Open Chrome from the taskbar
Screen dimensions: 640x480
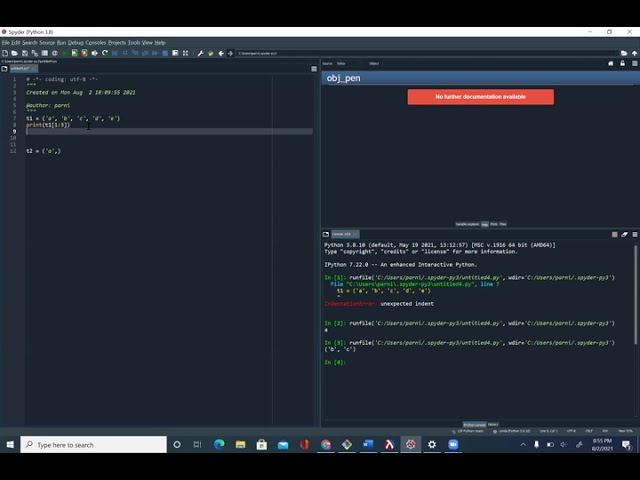pos(326,444)
